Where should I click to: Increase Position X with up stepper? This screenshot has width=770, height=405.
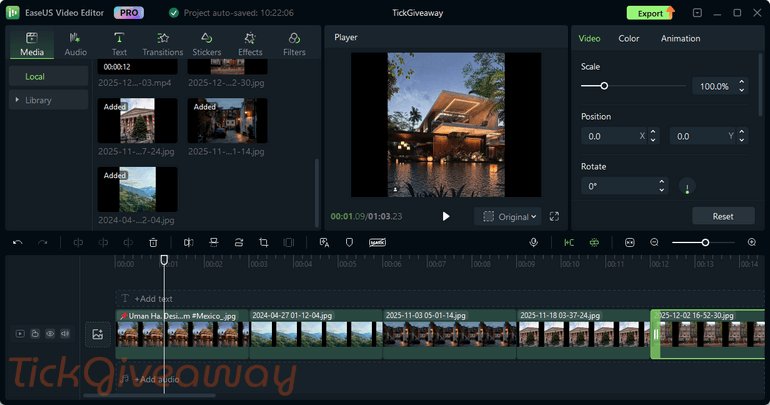(x=653, y=132)
